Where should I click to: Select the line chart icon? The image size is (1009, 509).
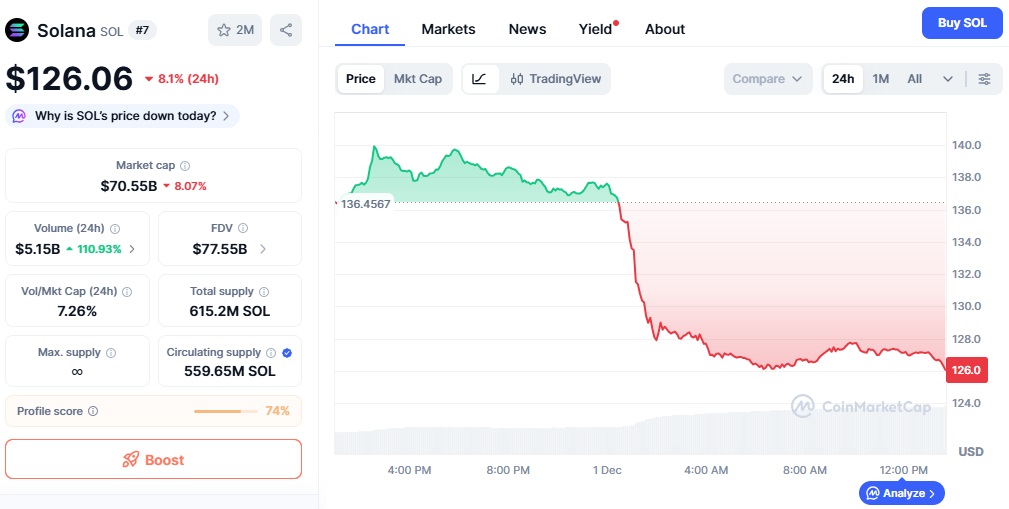tap(480, 79)
